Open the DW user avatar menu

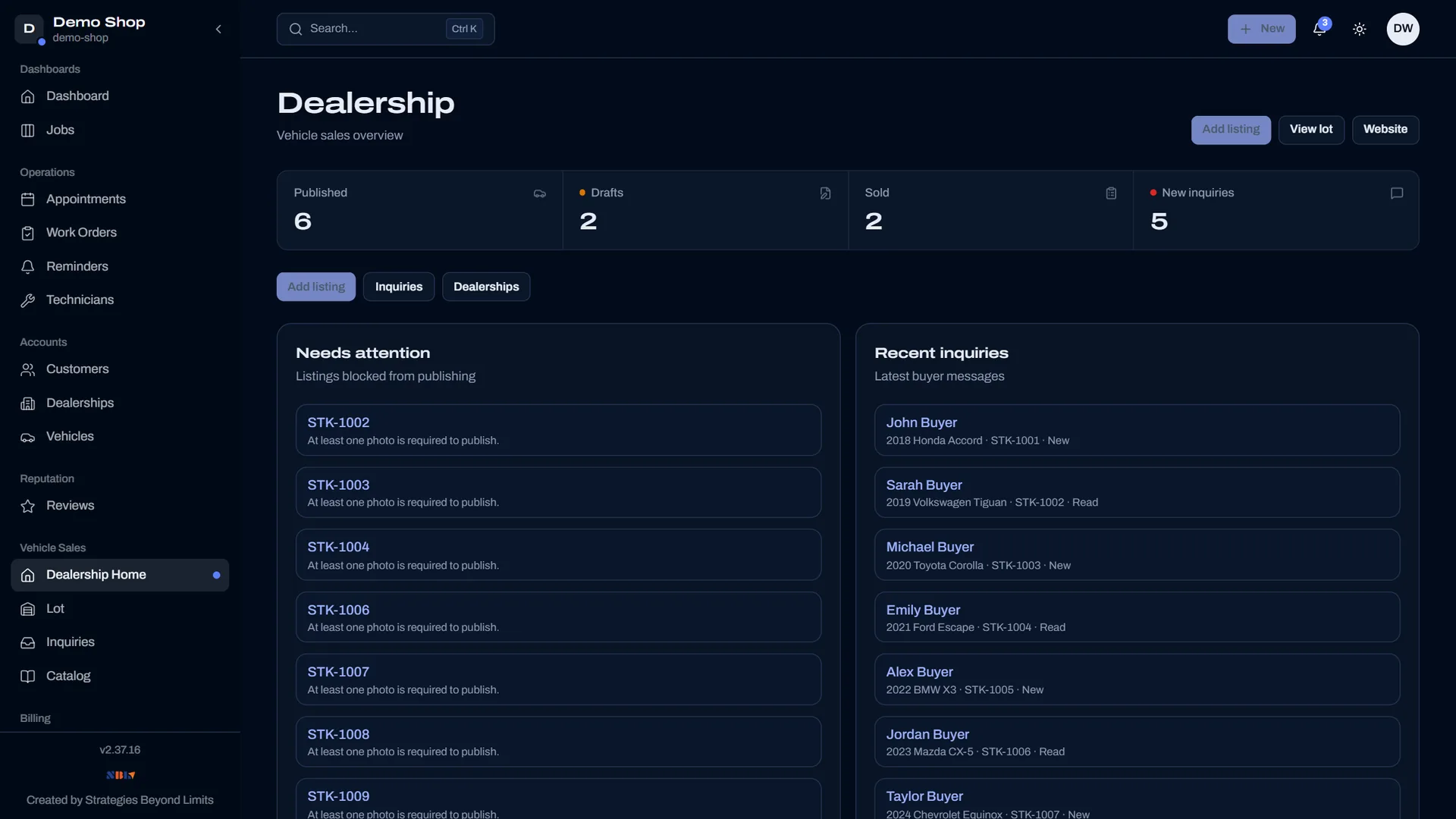(1403, 29)
